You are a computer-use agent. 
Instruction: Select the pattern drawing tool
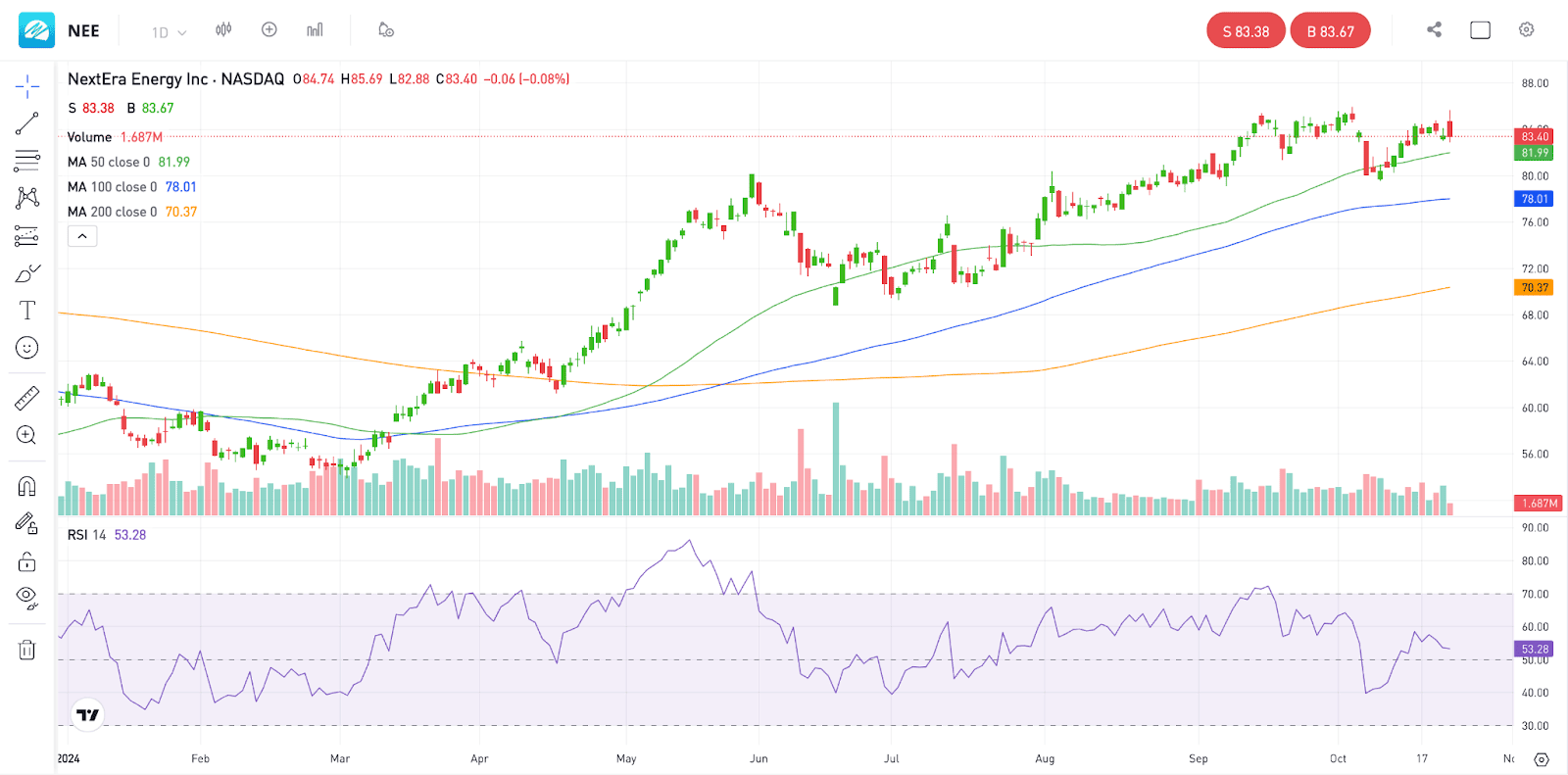(27, 198)
